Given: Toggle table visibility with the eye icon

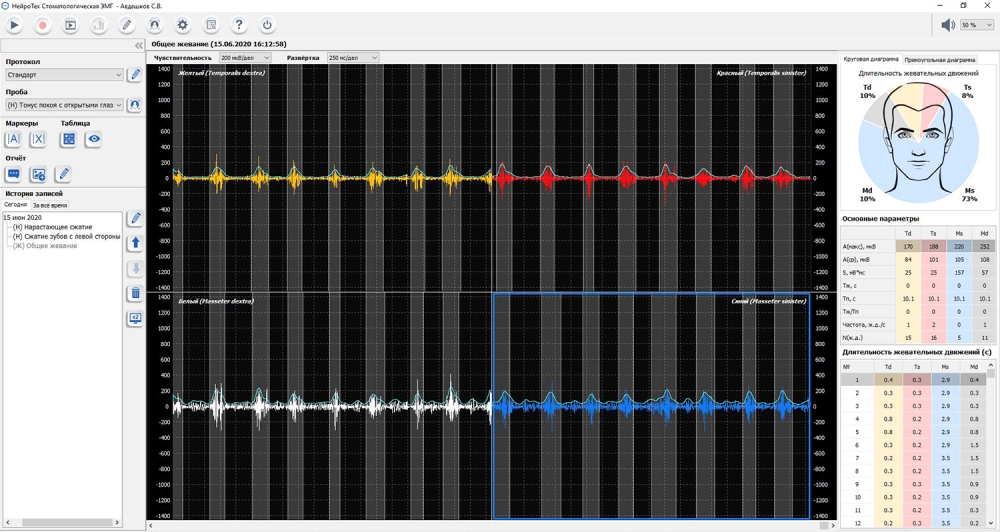Looking at the screenshot, I should (93, 140).
